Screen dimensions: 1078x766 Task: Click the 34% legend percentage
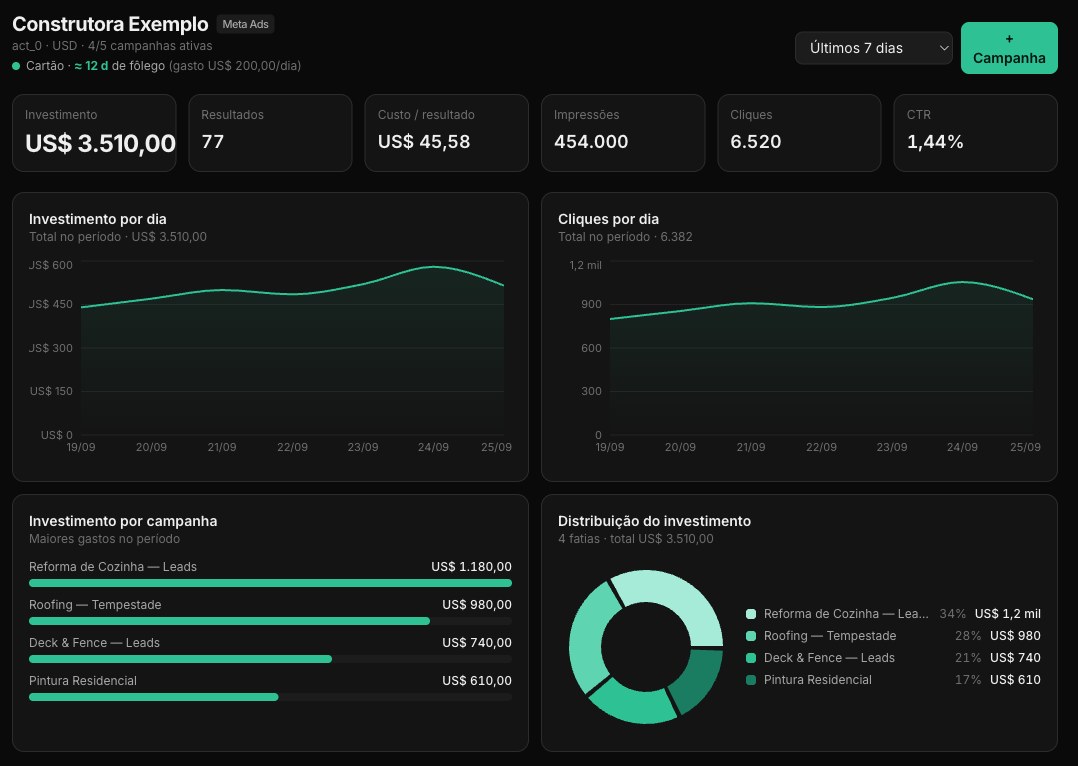[x=952, y=614]
